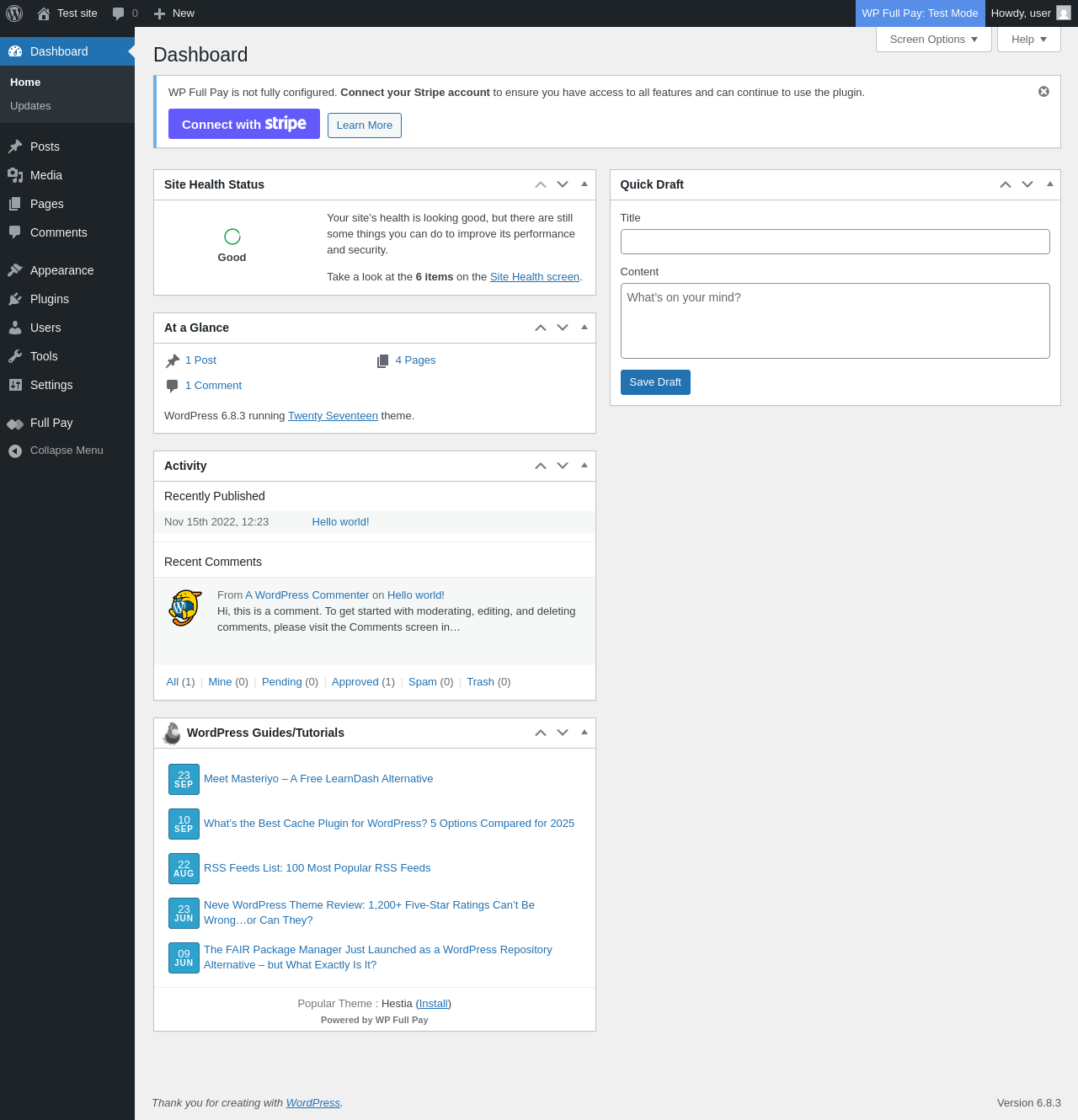The width and height of the screenshot is (1078, 1120).
Task: Click the user avatar in admin bar
Action: click(1064, 13)
